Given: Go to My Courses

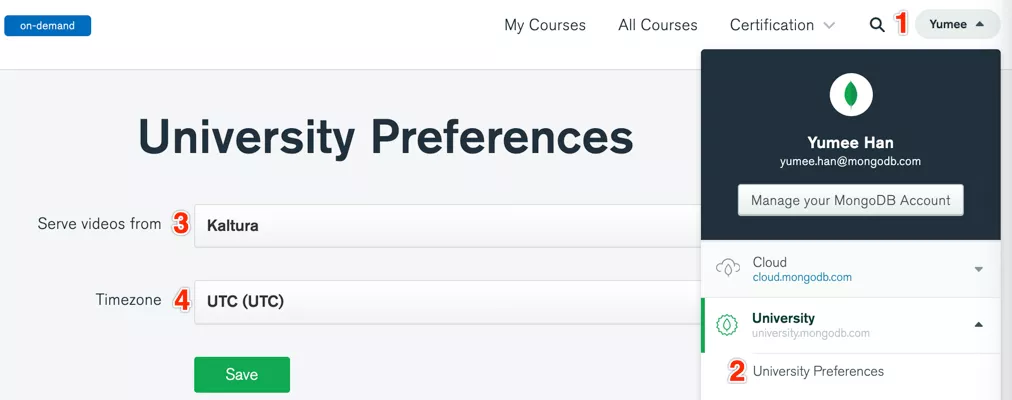Looking at the screenshot, I should click(x=545, y=25).
